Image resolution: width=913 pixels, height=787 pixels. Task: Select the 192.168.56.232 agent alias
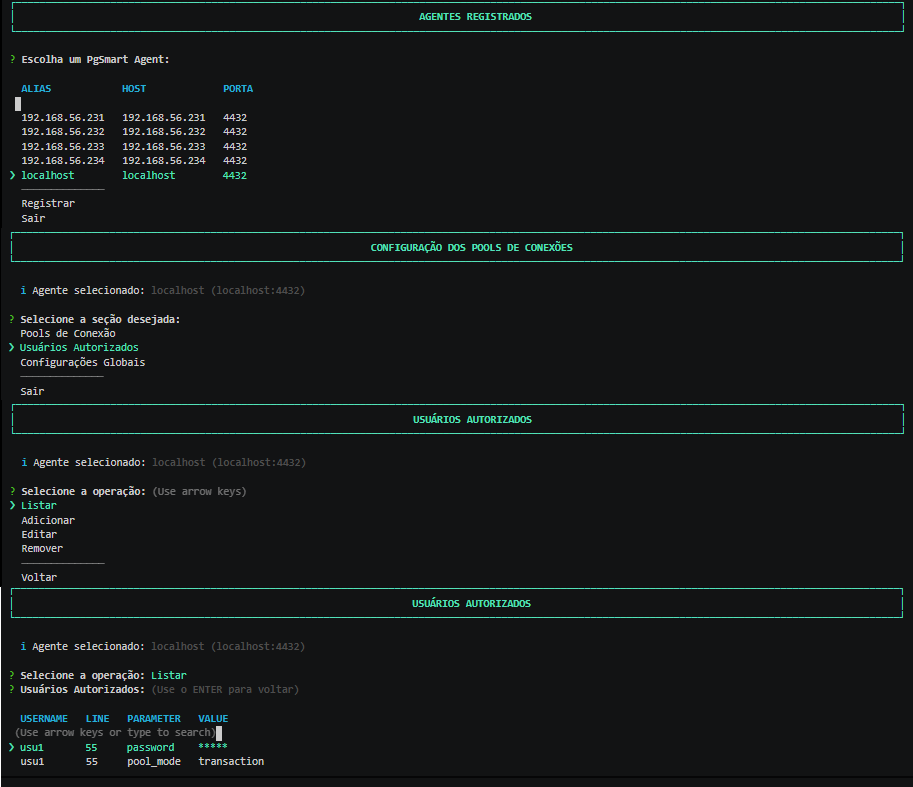pos(63,132)
